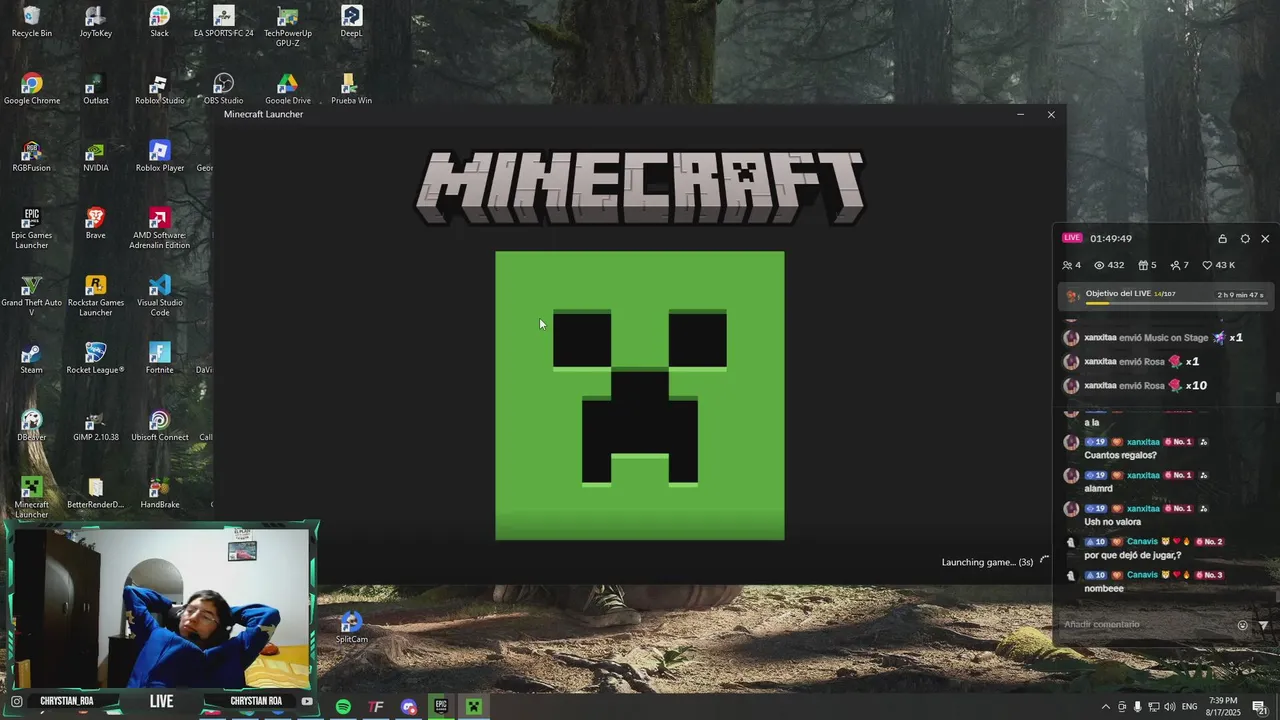Select Rockstar Games Launcher desktop icon
This screenshot has height=720, width=1280.
pyautogui.click(x=95, y=296)
